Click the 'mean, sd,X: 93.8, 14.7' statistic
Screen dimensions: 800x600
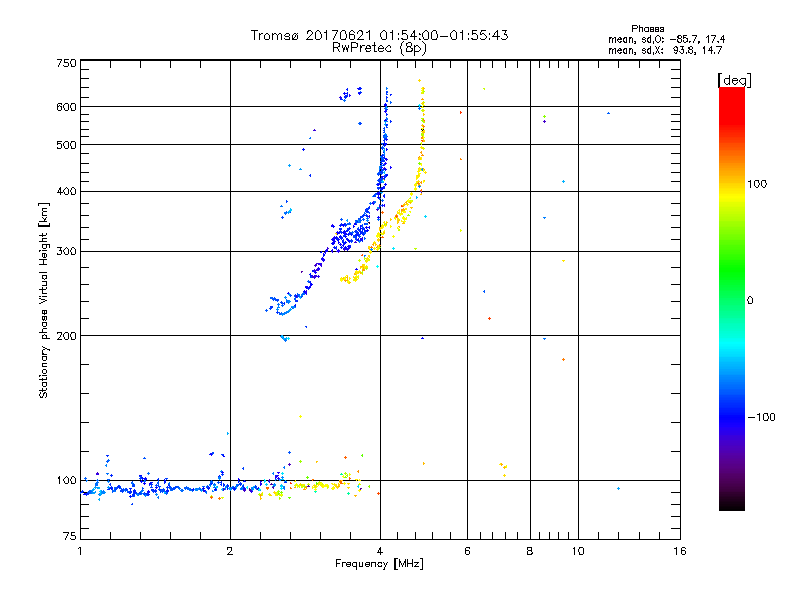click(665, 50)
